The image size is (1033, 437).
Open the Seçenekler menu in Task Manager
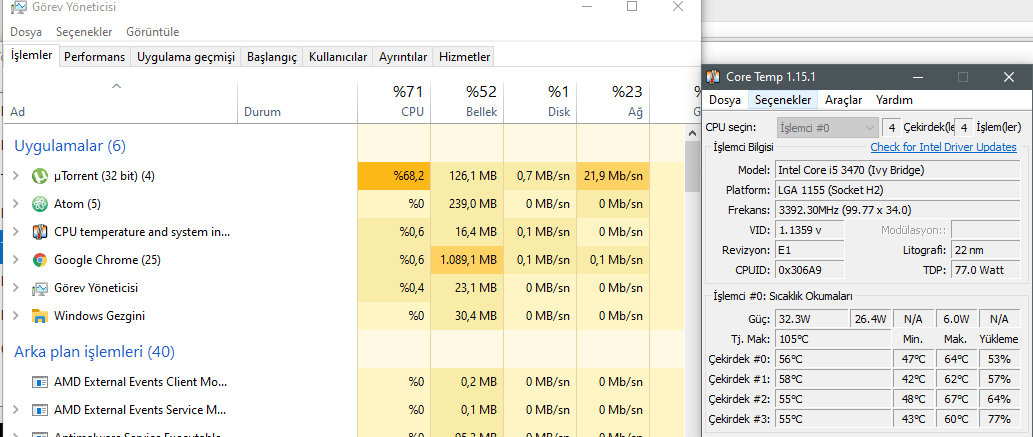click(84, 32)
